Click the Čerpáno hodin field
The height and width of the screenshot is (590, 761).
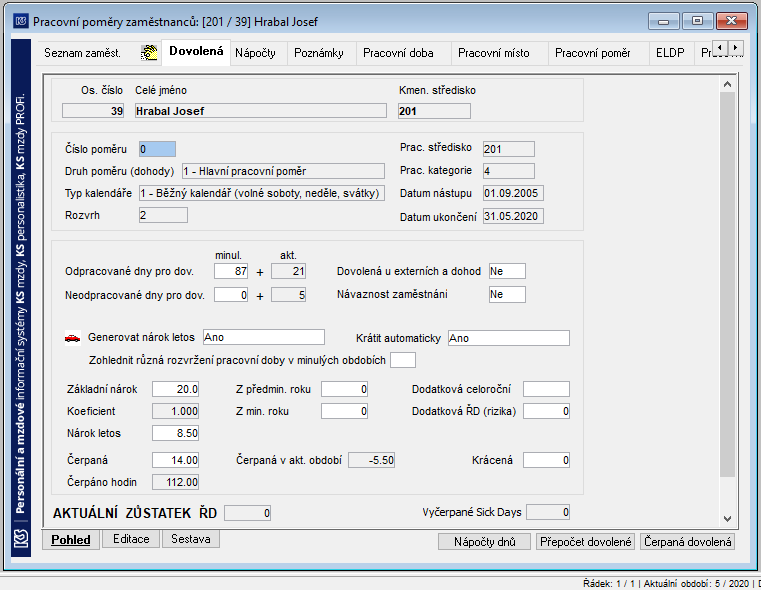(175, 482)
